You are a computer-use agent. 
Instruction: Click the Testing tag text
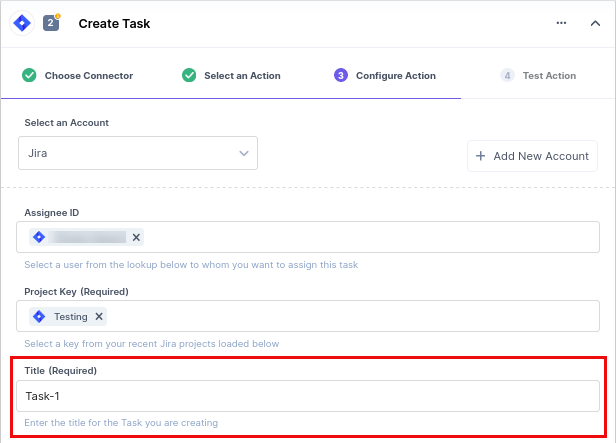[x=71, y=317]
